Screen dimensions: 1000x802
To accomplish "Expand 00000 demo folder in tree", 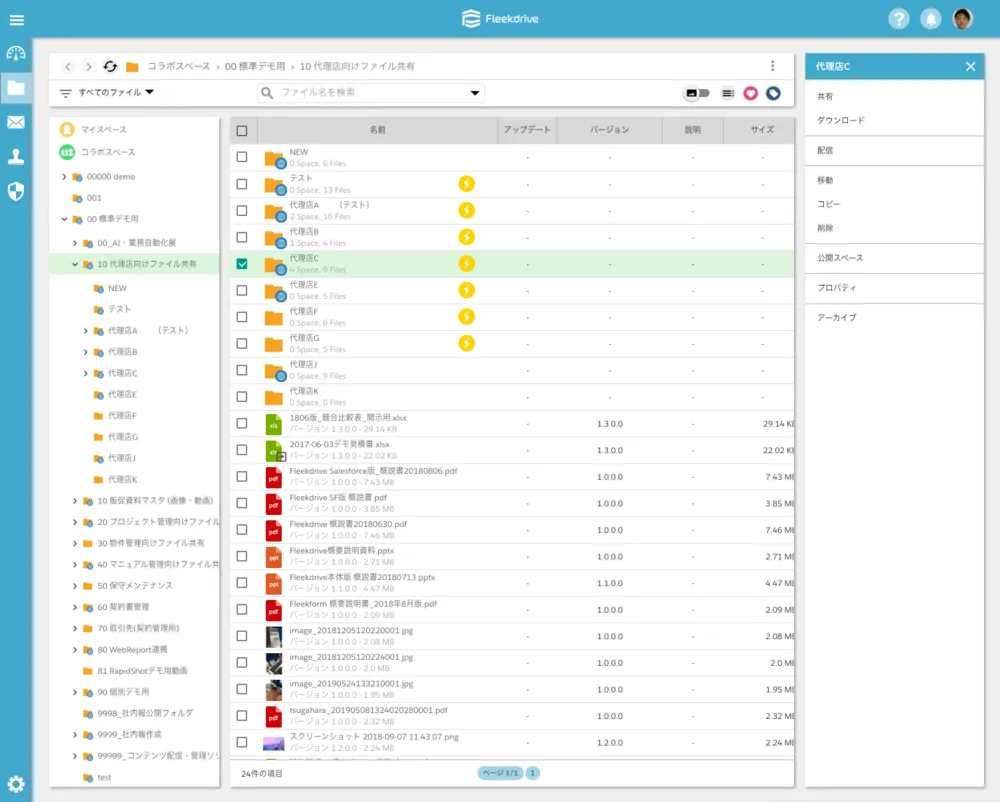I will point(64,177).
